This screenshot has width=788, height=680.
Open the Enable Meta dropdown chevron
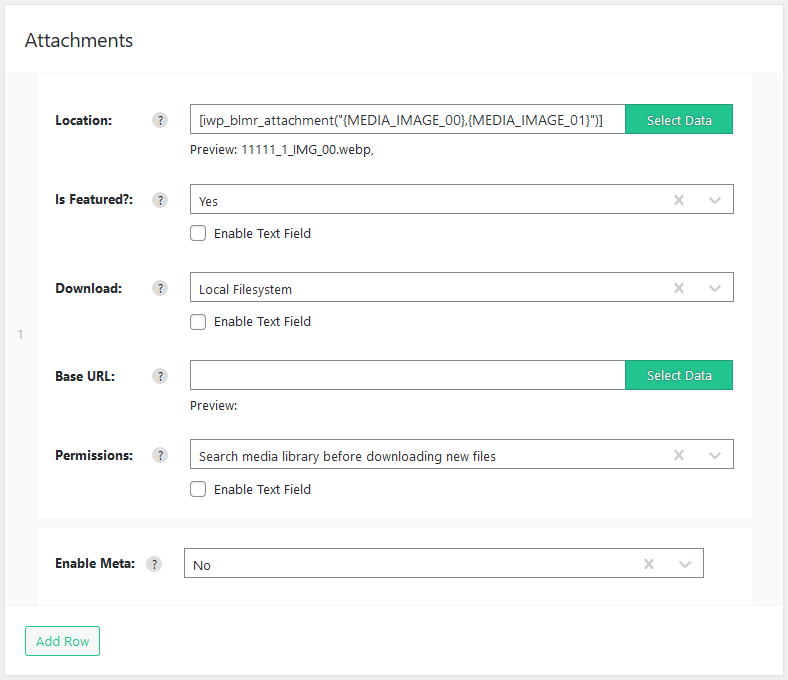point(684,564)
